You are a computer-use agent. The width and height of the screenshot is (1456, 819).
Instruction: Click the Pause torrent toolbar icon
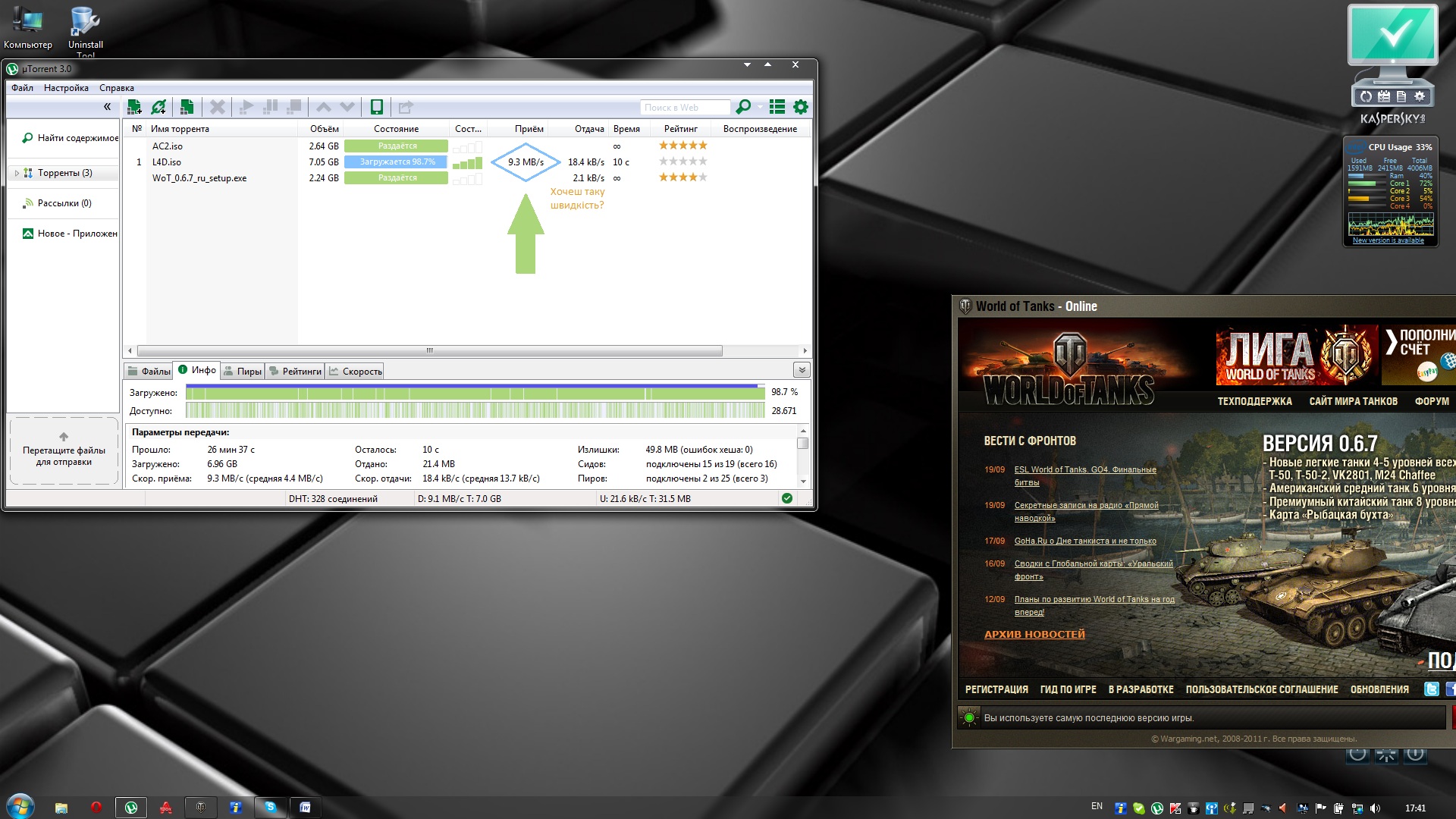[270, 107]
